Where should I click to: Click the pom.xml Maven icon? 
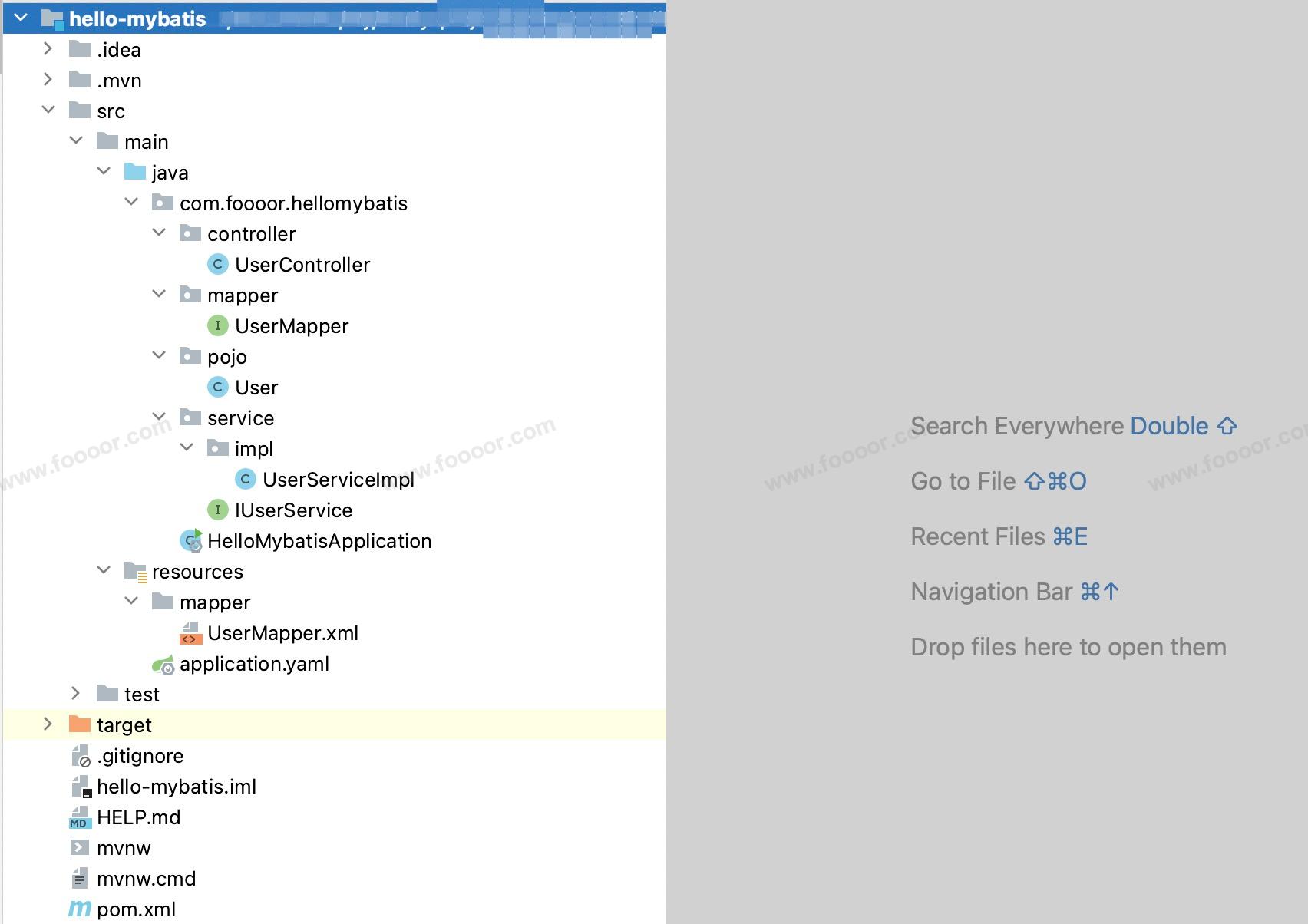coord(80,909)
